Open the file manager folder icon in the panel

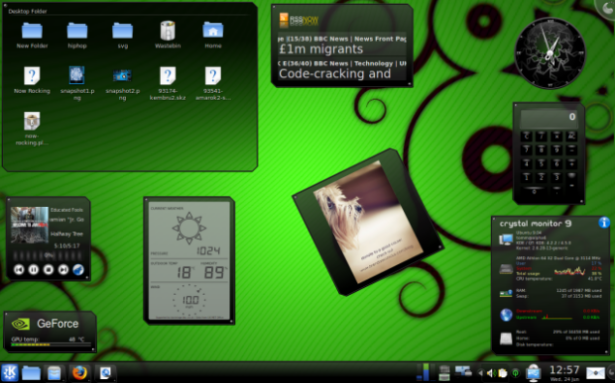coord(31,373)
